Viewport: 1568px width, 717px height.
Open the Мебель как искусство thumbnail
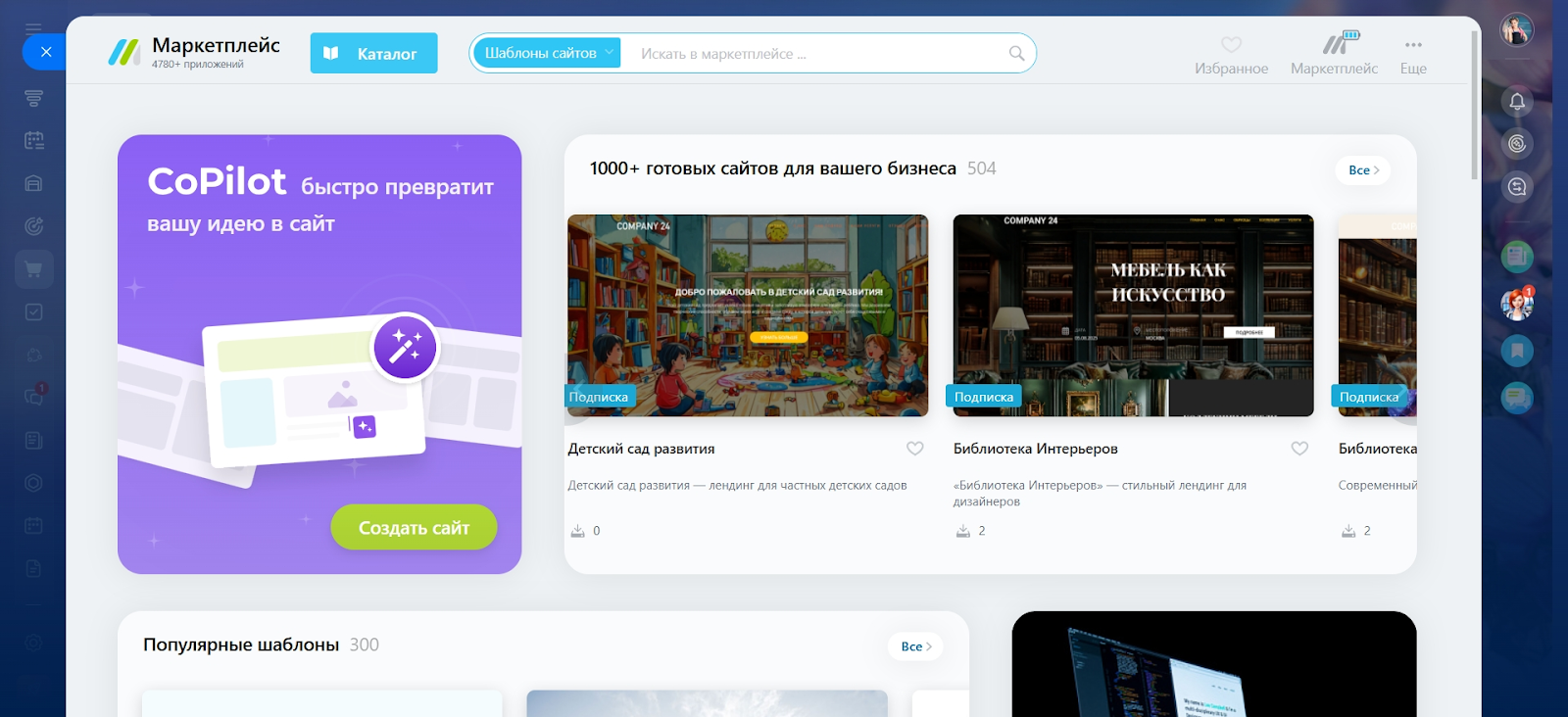tap(1133, 315)
